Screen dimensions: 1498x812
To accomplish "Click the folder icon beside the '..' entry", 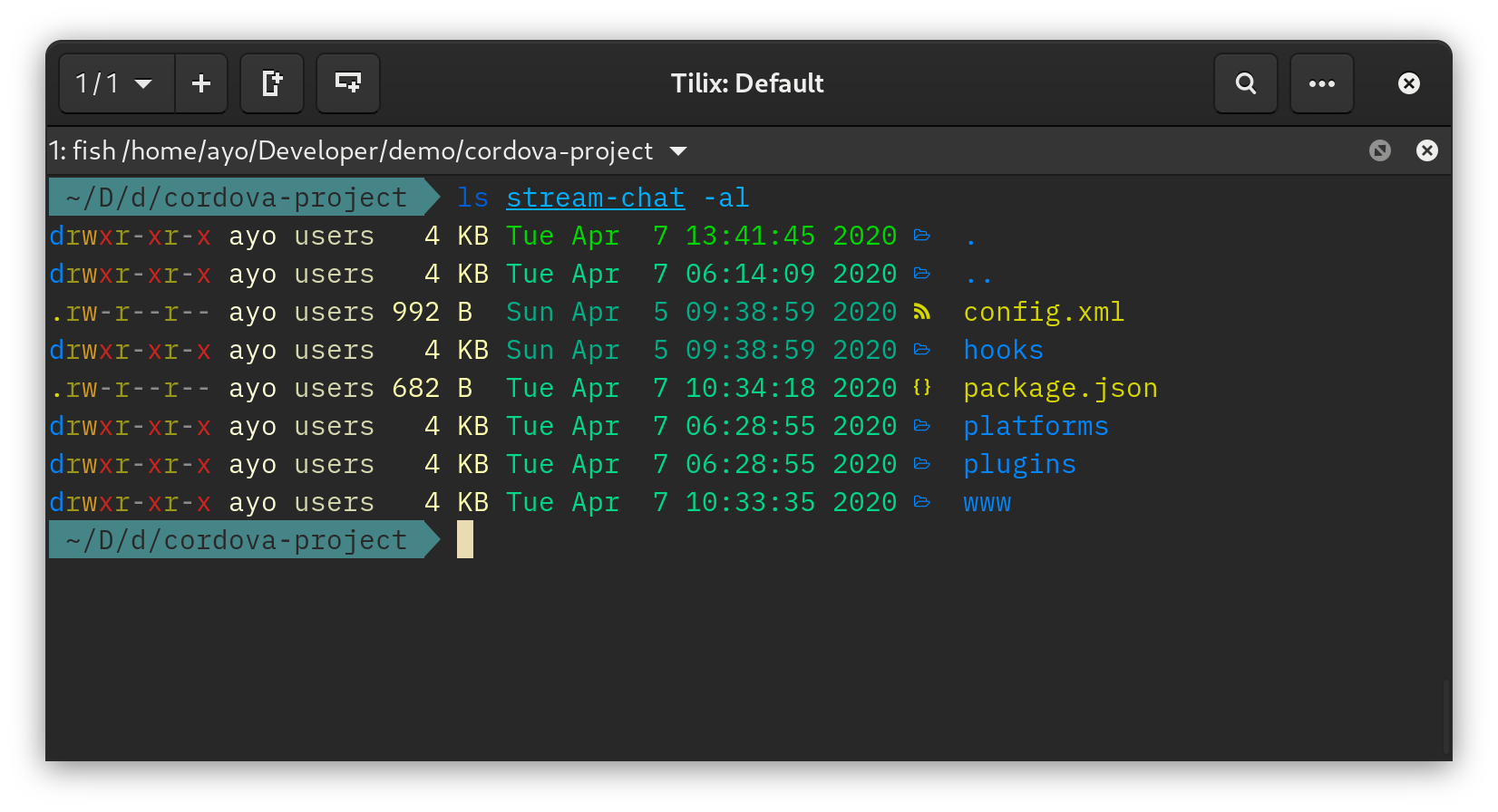I will point(922,274).
